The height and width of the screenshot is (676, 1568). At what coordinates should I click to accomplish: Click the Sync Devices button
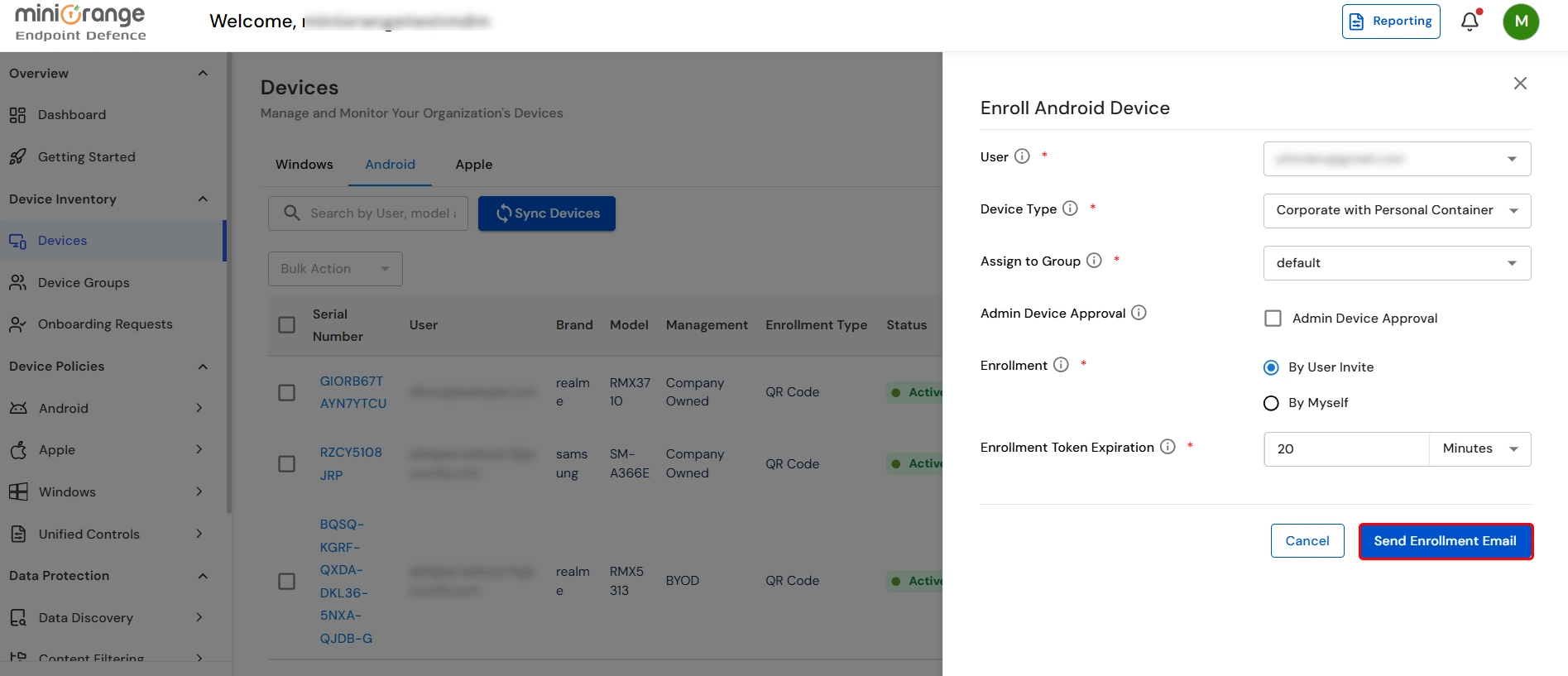point(547,213)
